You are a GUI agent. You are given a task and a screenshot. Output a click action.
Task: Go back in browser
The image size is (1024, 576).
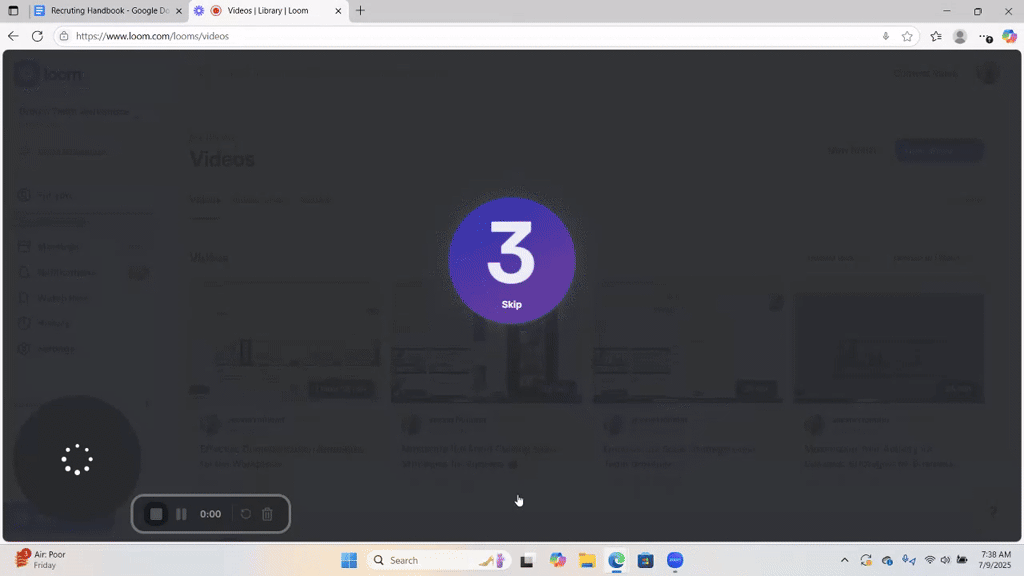[14, 36]
